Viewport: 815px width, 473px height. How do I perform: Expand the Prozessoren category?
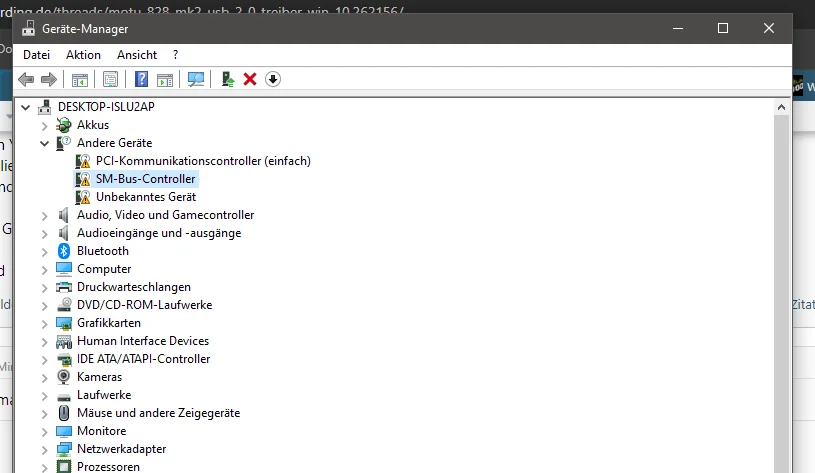(45, 467)
